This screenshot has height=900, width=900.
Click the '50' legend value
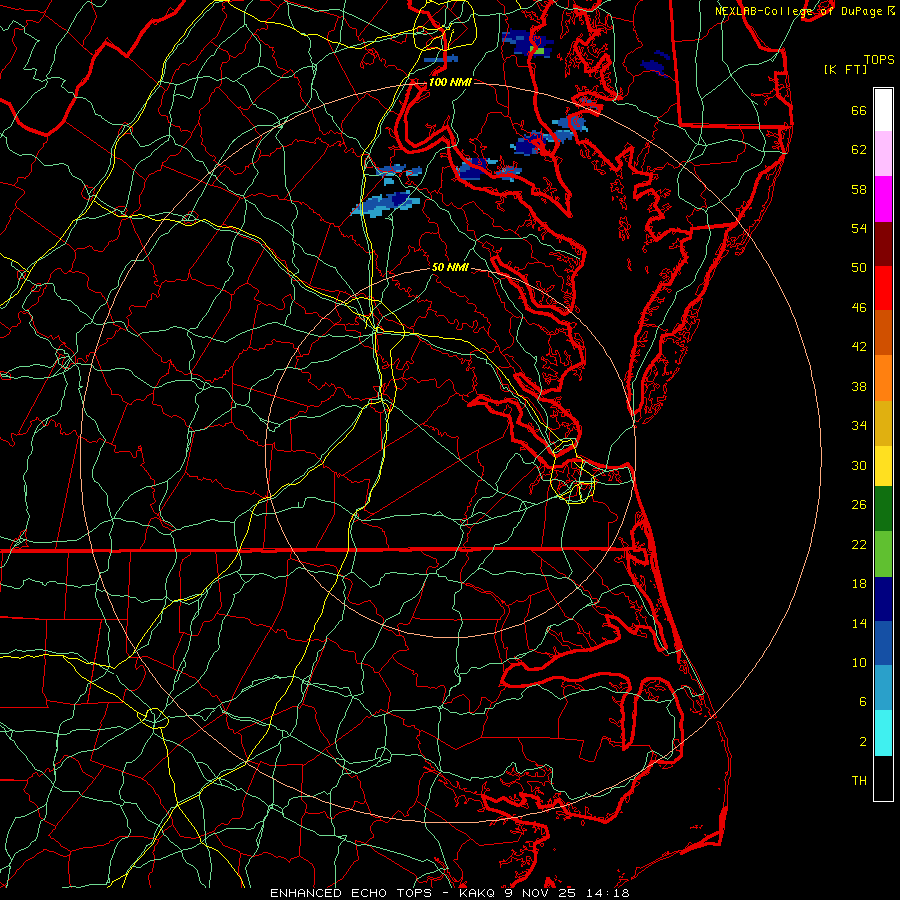pos(859,268)
